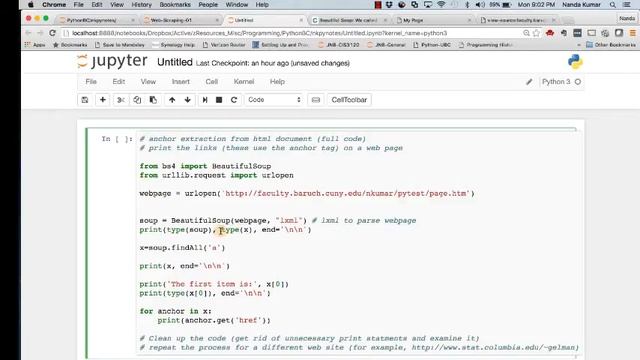Switch to Beautiful Soup browser tab
This screenshot has height=360, width=640.
click(348, 20)
